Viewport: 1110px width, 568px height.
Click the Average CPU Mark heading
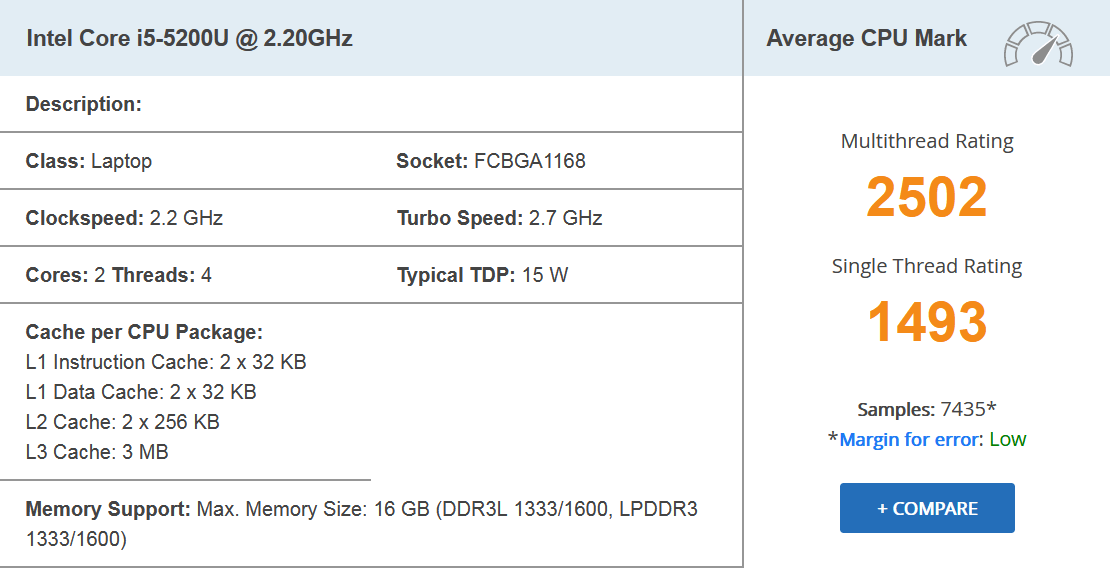click(x=866, y=39)
